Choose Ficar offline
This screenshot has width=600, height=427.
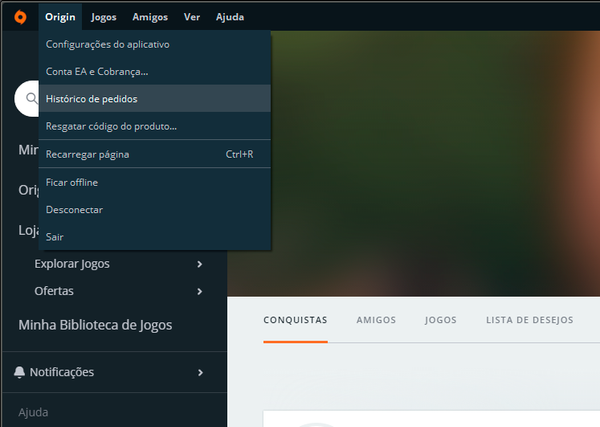(155, 183)
